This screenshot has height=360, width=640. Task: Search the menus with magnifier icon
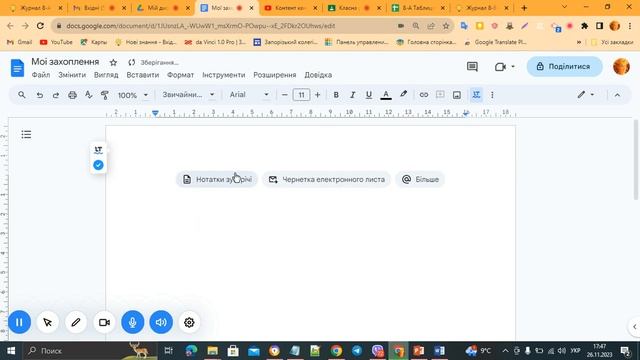(x=22, y=95)
